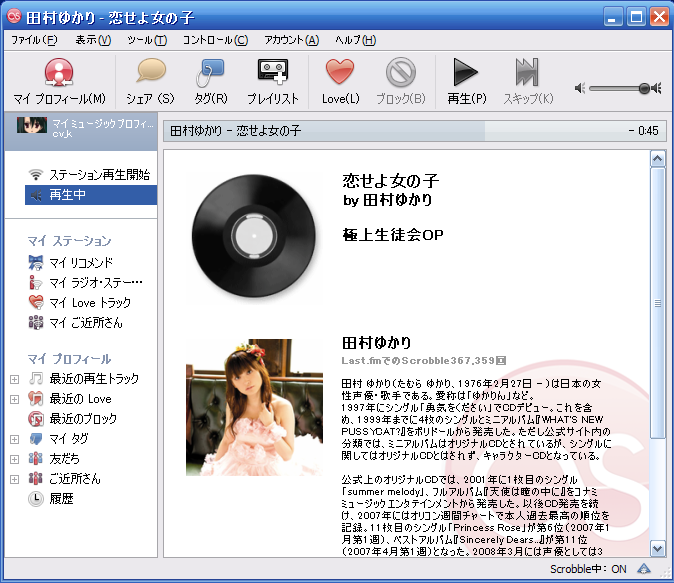Open 田村ゆかり artist bio heading link
Viewport: 674px width, 583px height.
coord(377,343)
